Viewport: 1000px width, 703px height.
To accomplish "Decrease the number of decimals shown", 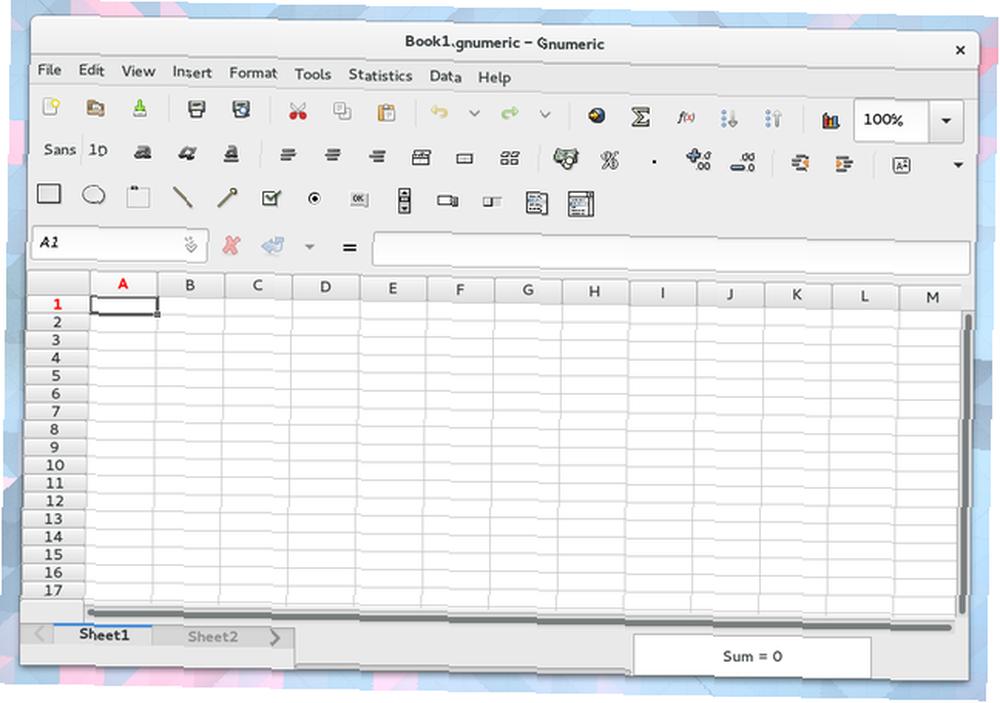I will (743, 162).
